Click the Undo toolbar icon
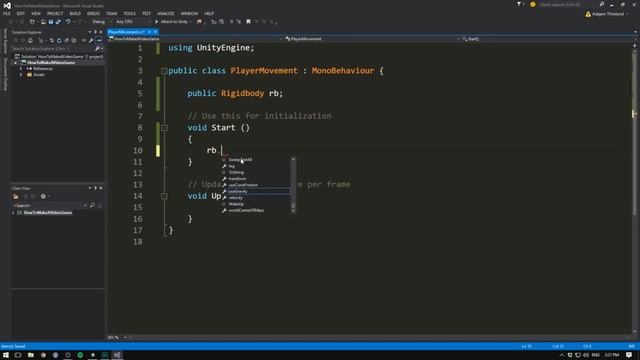 [x=68, y=22]
